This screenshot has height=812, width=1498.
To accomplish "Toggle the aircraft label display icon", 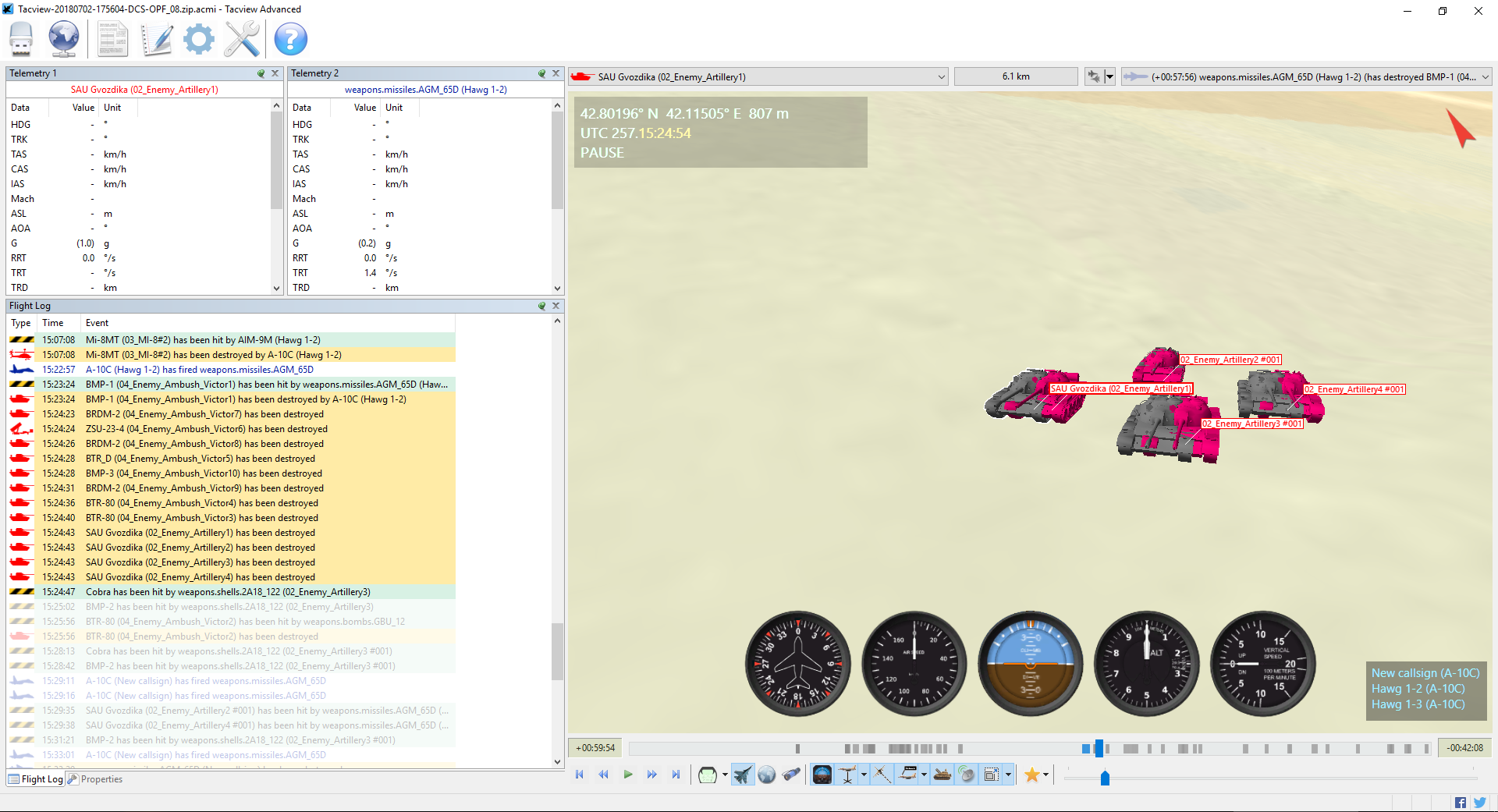I will (x=908, y=775).
